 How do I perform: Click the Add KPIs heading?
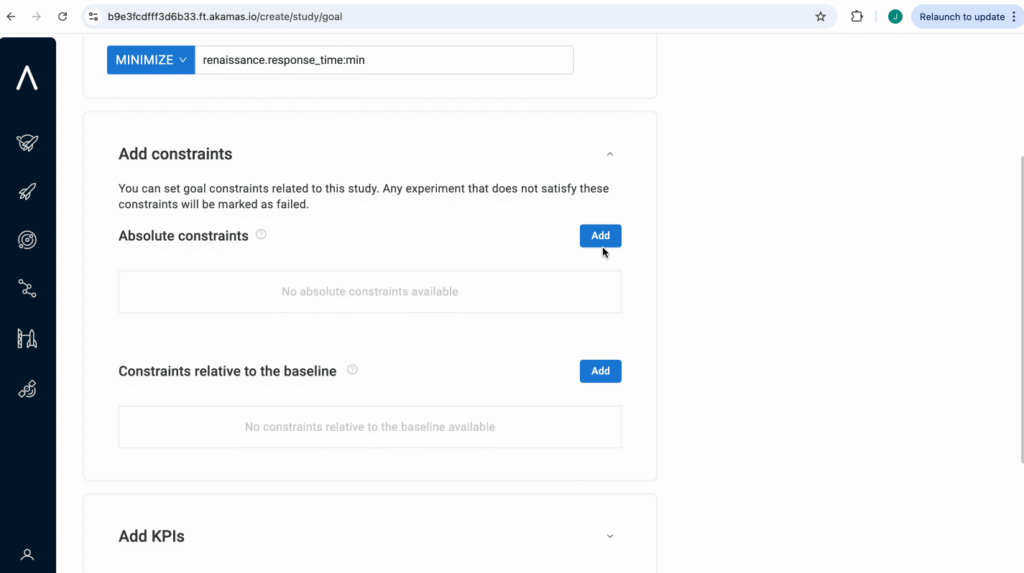152,536
